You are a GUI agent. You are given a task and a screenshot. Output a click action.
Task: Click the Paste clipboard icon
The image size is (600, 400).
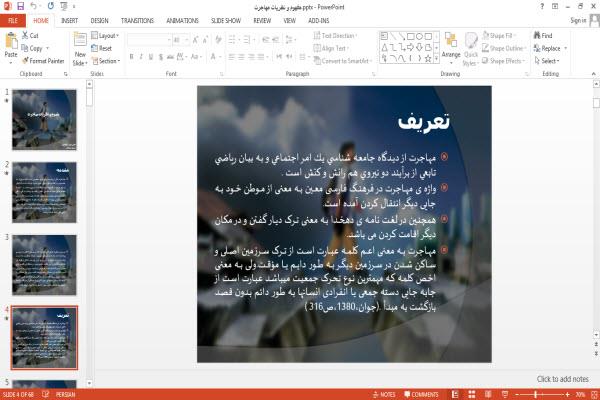click(11, 41)
